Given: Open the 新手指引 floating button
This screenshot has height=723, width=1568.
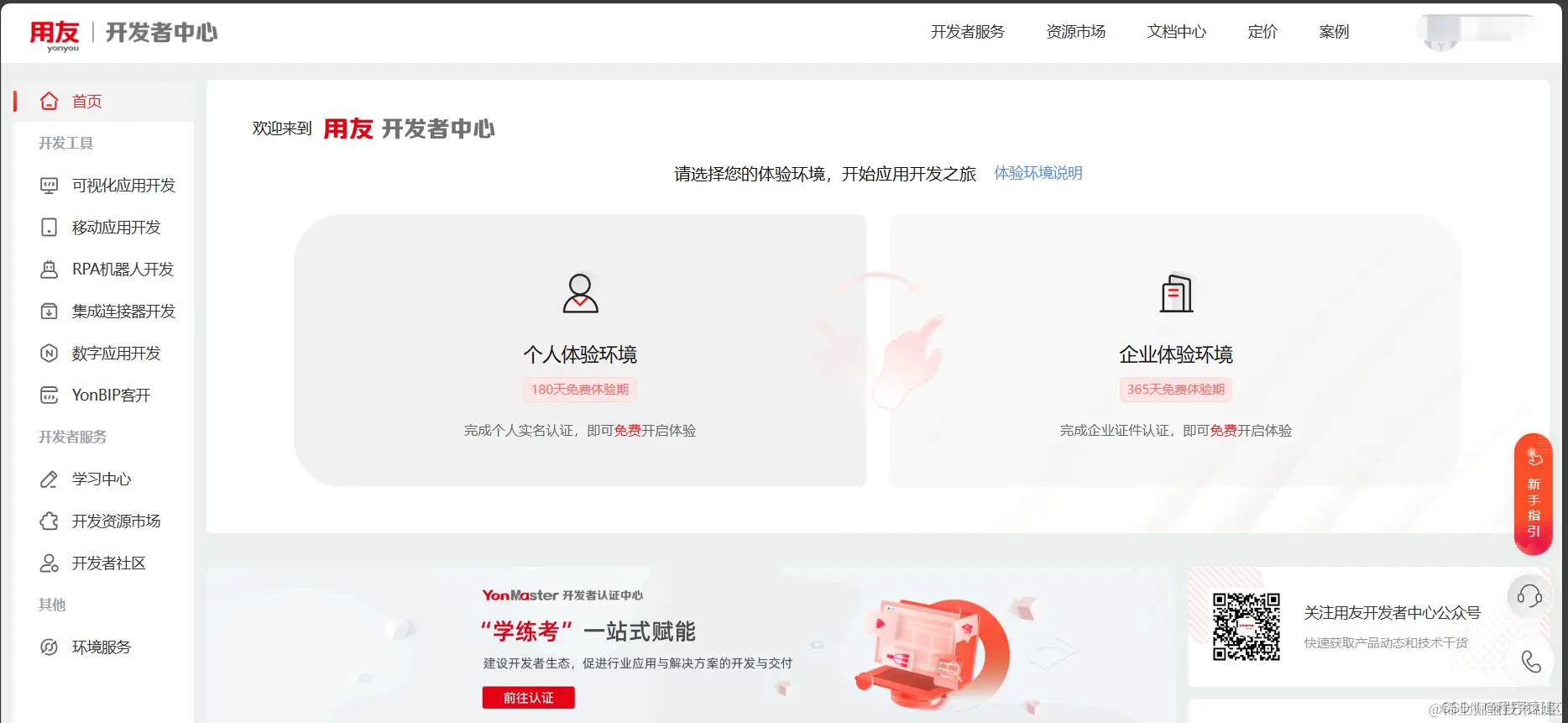Looking at the screenshot, I should click(1533, 495).
